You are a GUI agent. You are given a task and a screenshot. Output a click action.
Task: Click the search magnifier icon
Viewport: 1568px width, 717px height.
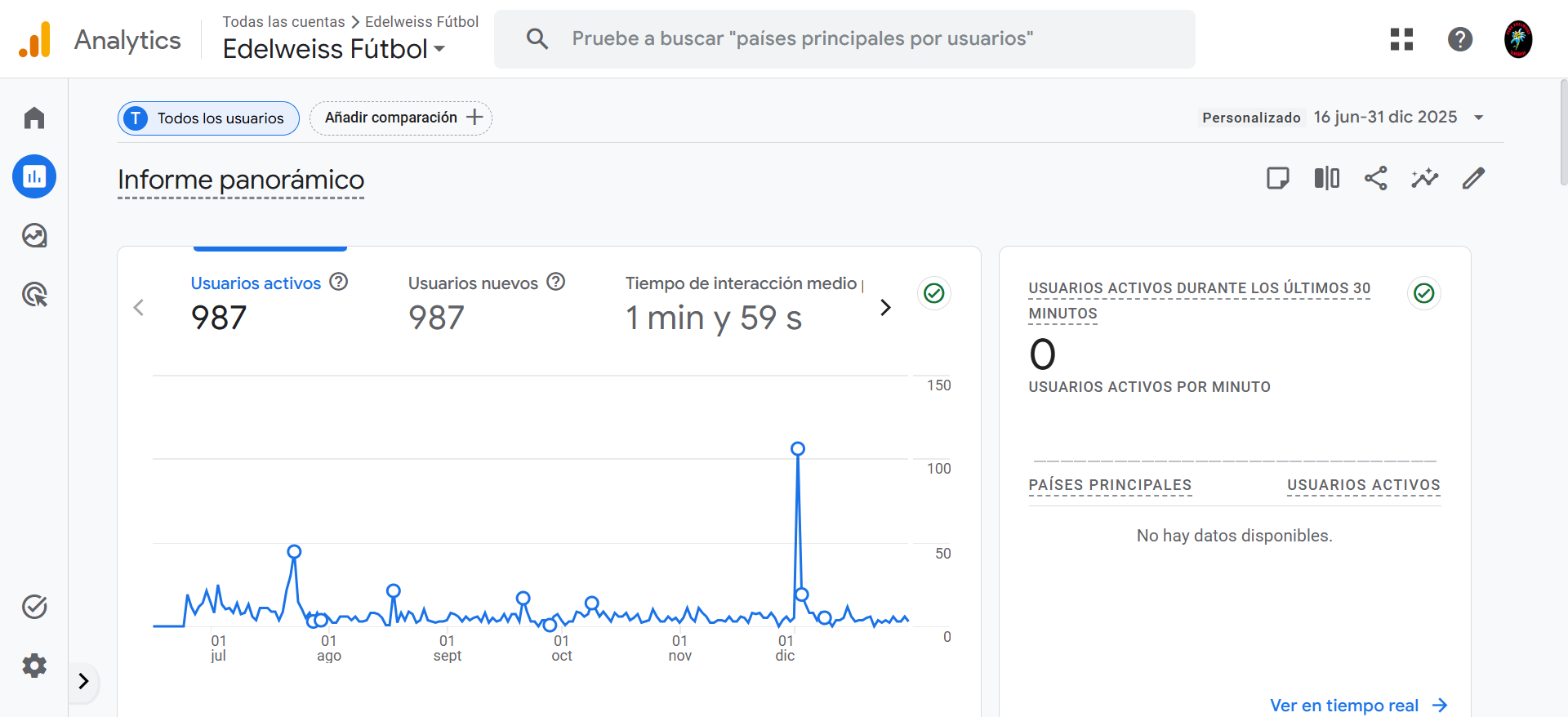537,38
